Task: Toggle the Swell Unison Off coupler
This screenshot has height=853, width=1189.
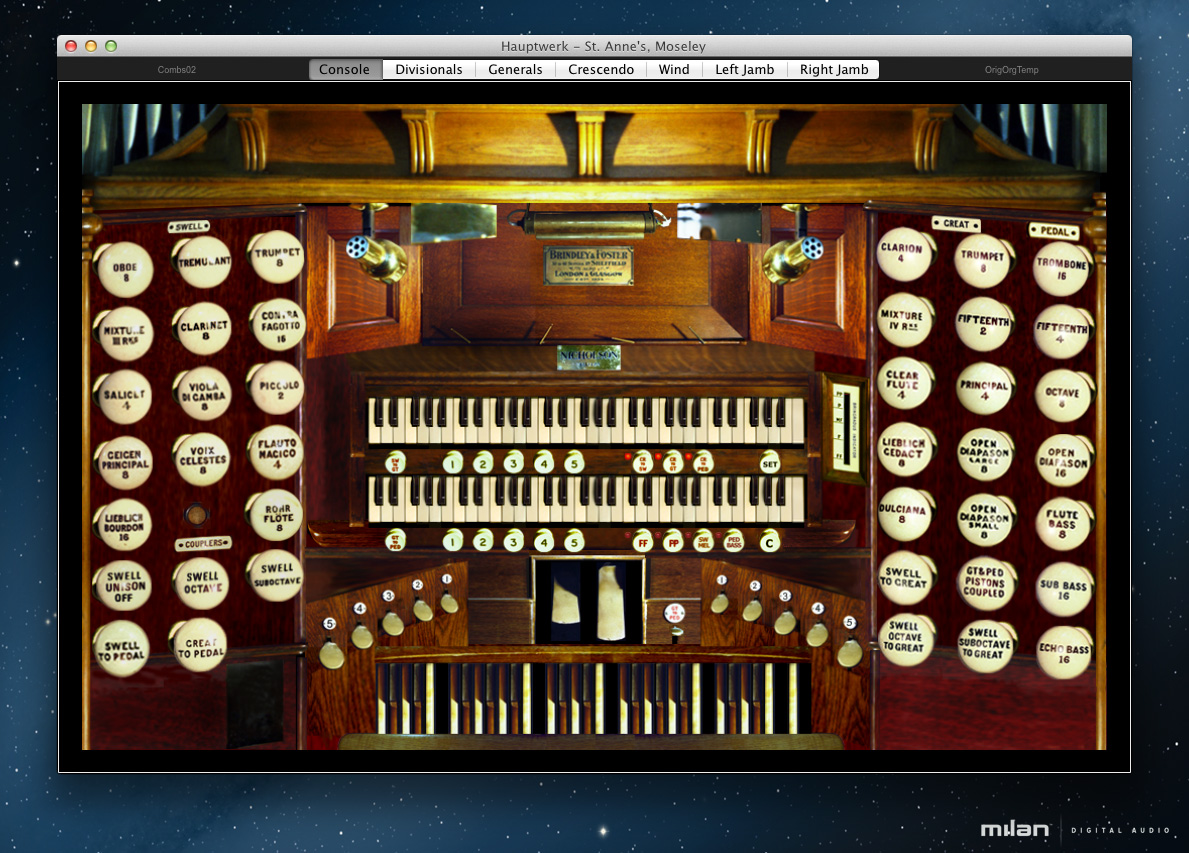Action: click(124, 585)
